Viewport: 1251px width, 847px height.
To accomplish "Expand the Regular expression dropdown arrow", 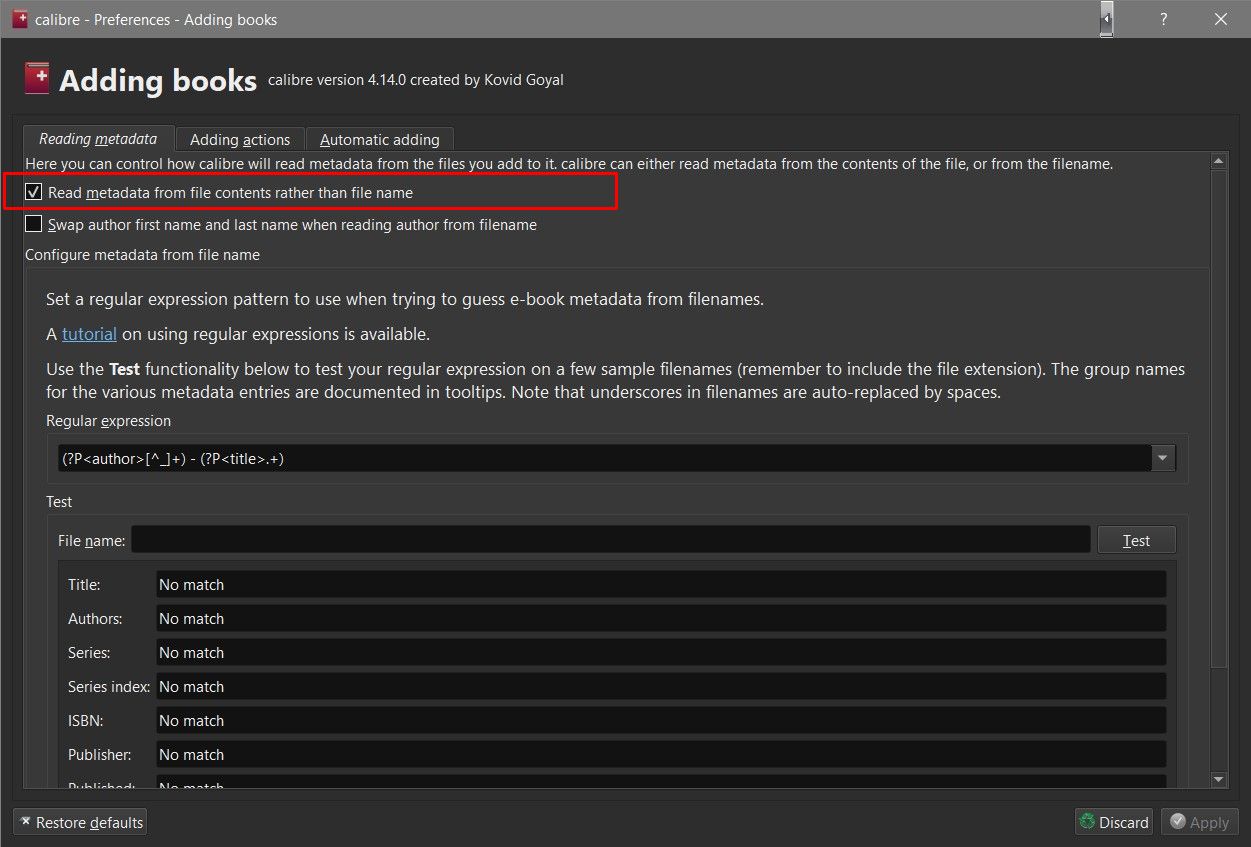I will (1163, 458).
